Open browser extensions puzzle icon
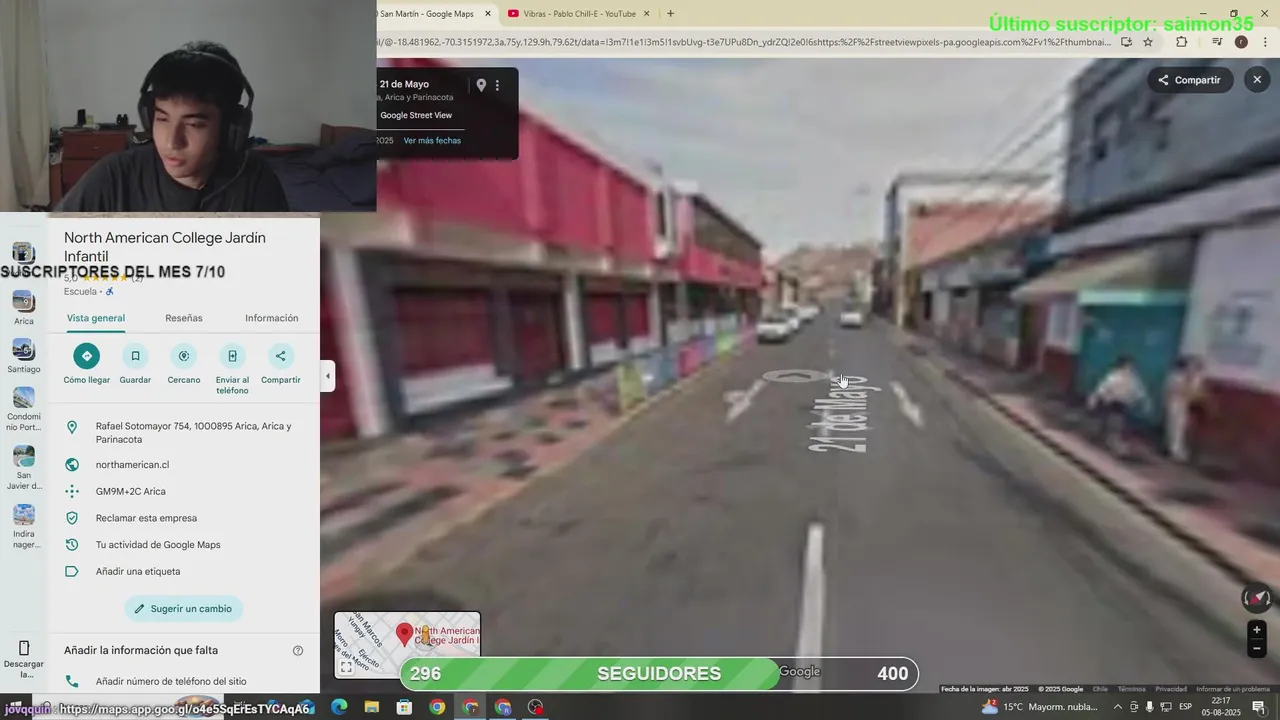This screenshot has width=1280, height=720. [x=1182, y=42]
